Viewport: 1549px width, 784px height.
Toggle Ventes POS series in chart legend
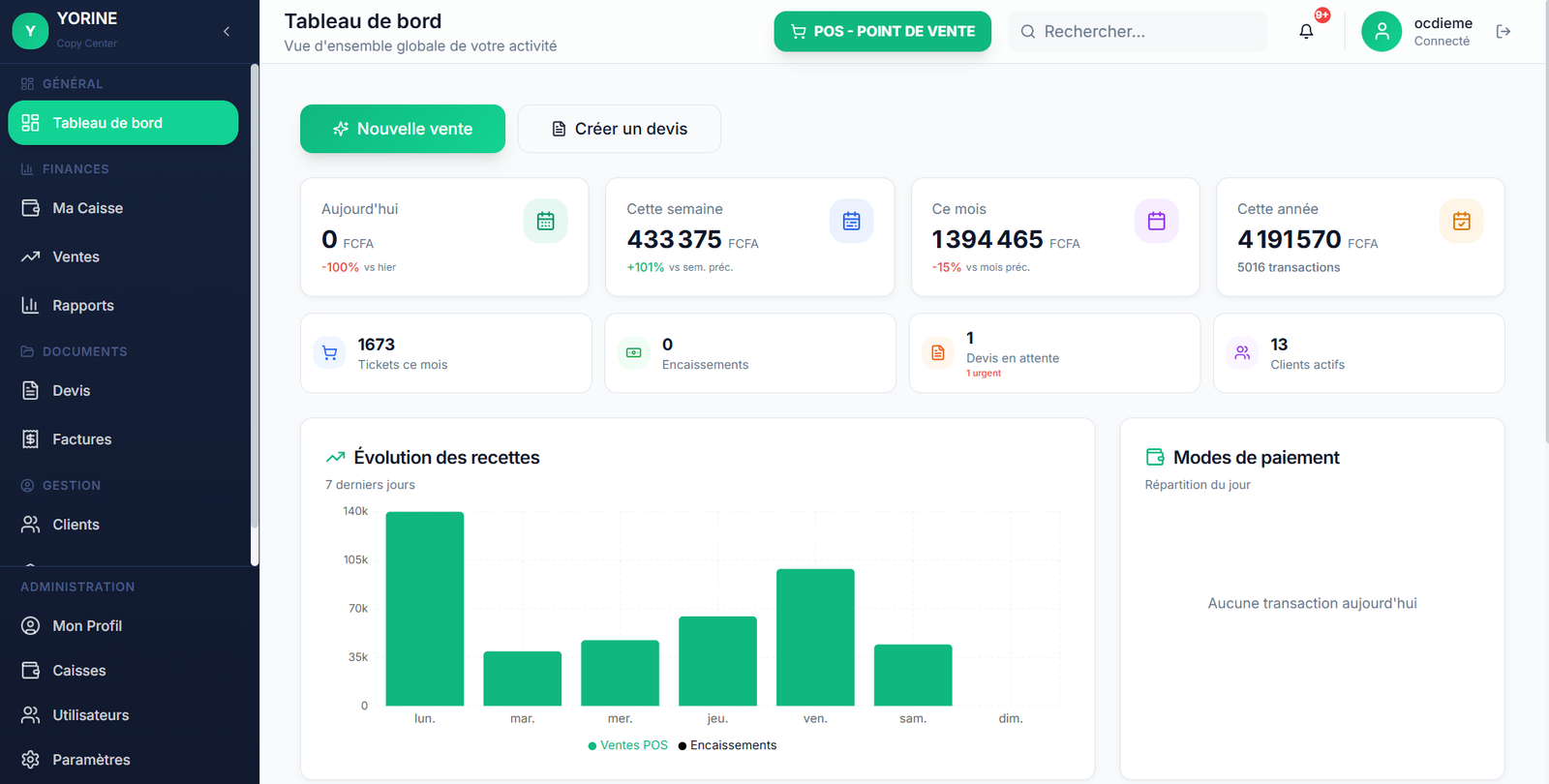(627, 745)
